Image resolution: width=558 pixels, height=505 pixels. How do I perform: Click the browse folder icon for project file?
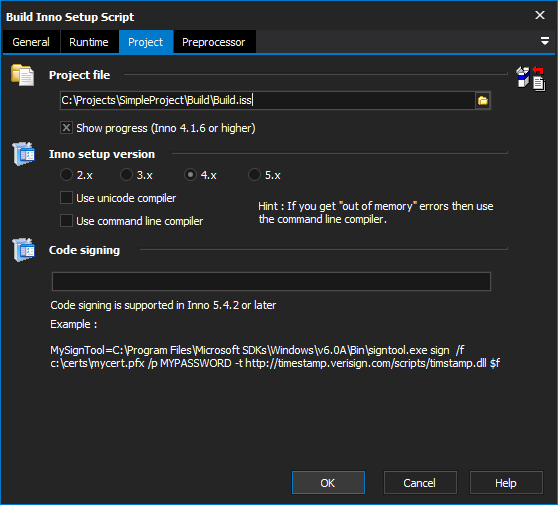coord(483,101)
